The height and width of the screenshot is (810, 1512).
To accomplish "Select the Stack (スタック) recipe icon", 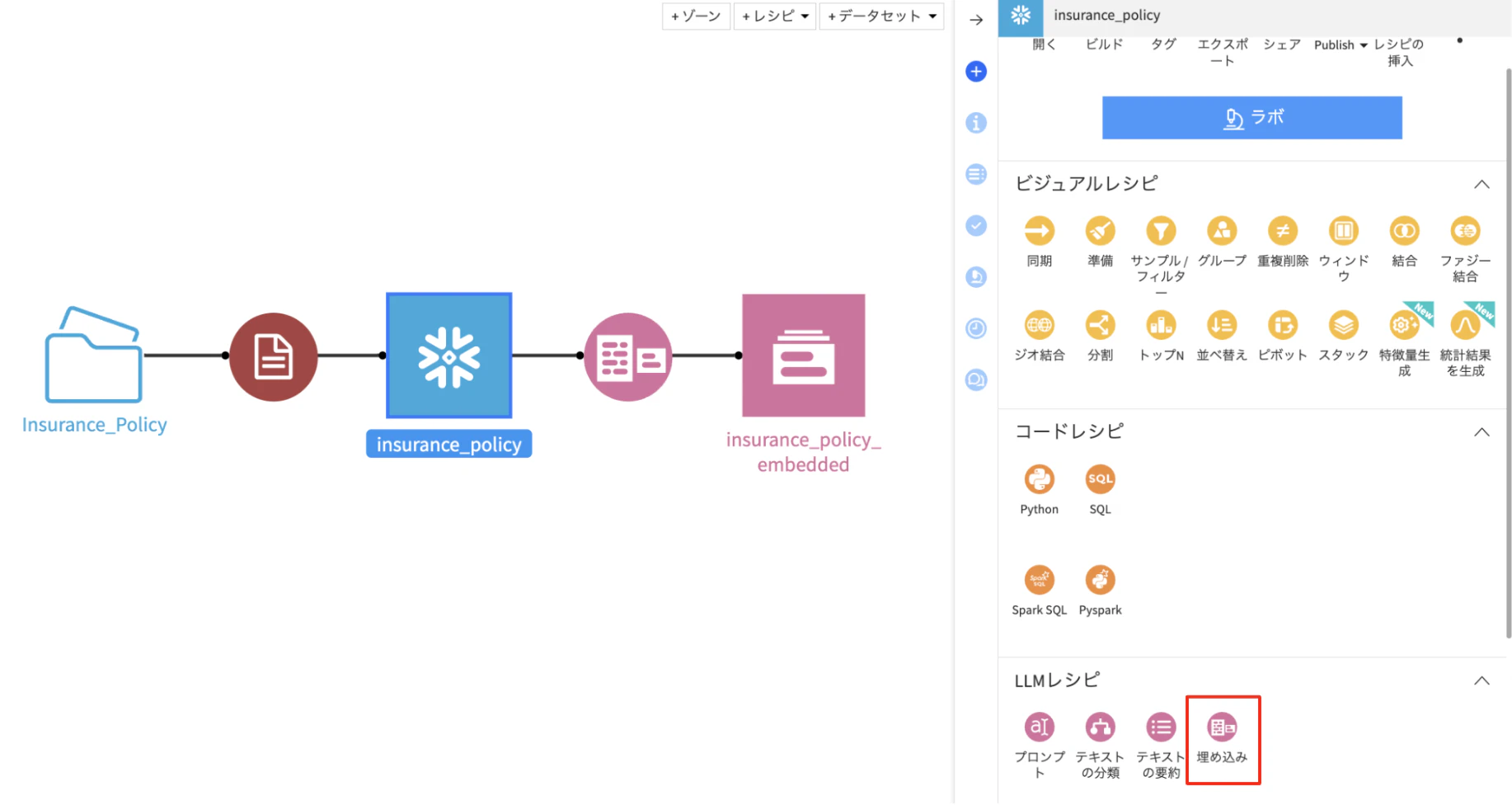I will (x=1344, y=325).
